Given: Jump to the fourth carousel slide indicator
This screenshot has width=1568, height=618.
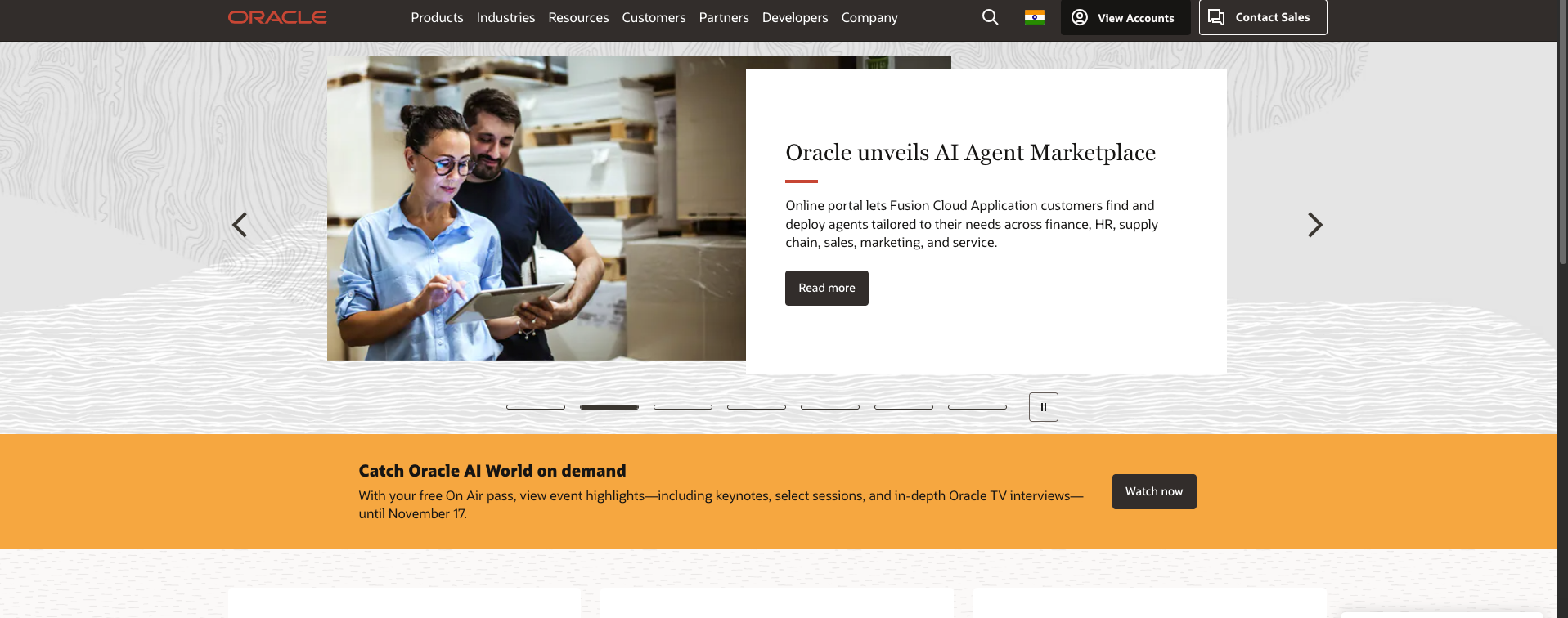Looking at the screenshot, I should (757, 407).
